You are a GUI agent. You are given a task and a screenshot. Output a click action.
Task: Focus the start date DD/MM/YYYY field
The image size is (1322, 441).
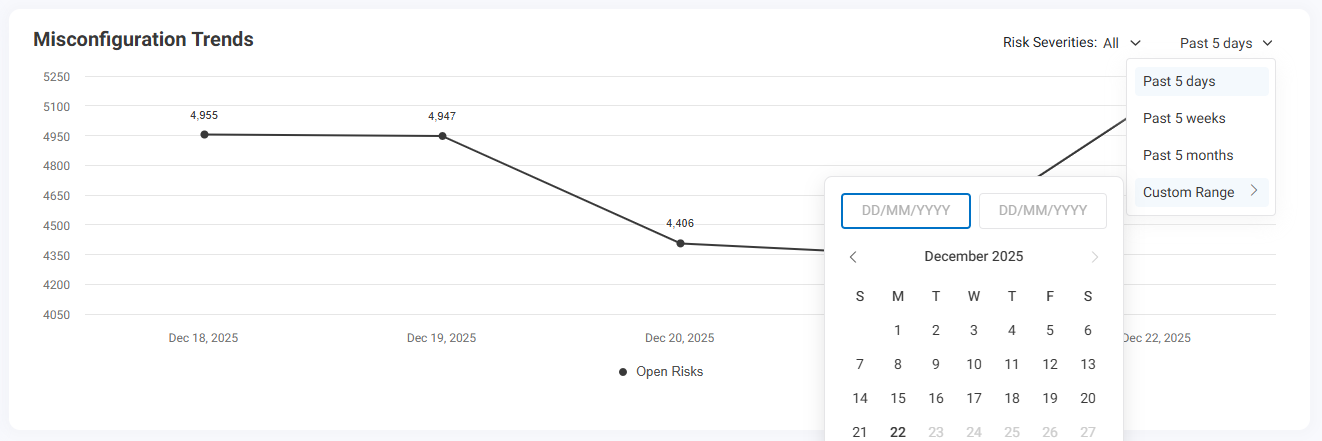pyautogui.click(x=906, y=211)
